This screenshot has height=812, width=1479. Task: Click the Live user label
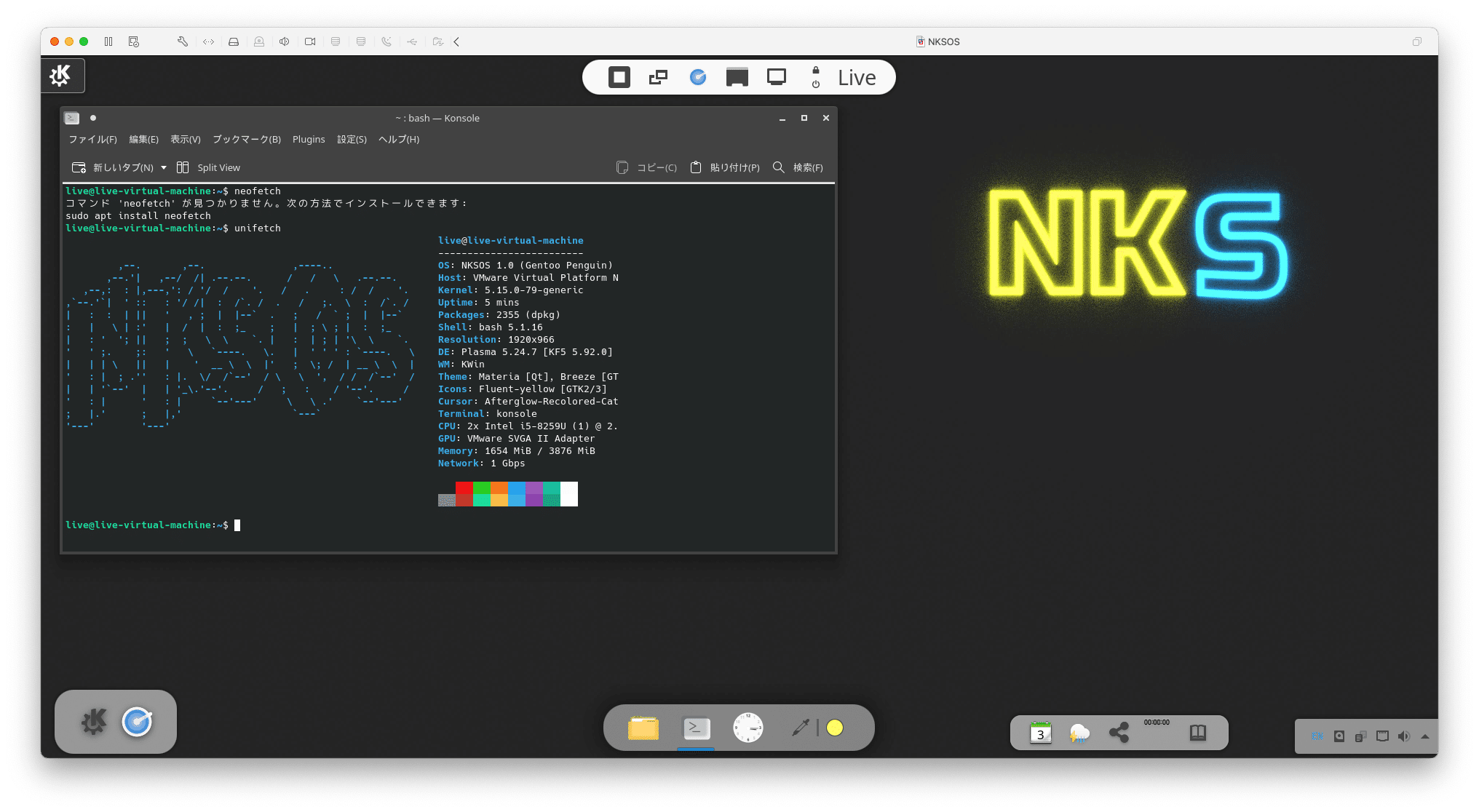click(857, 77)
